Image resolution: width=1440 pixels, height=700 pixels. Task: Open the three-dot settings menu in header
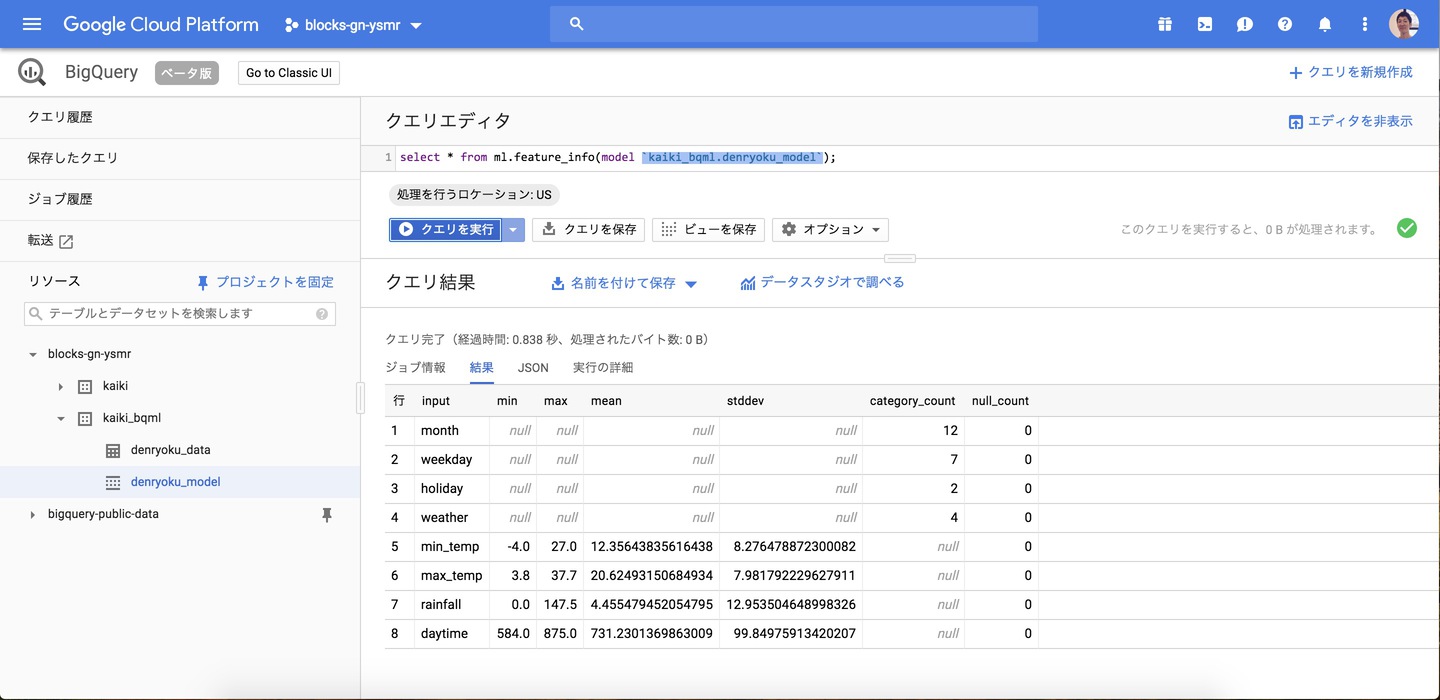tap(1365, 24)
